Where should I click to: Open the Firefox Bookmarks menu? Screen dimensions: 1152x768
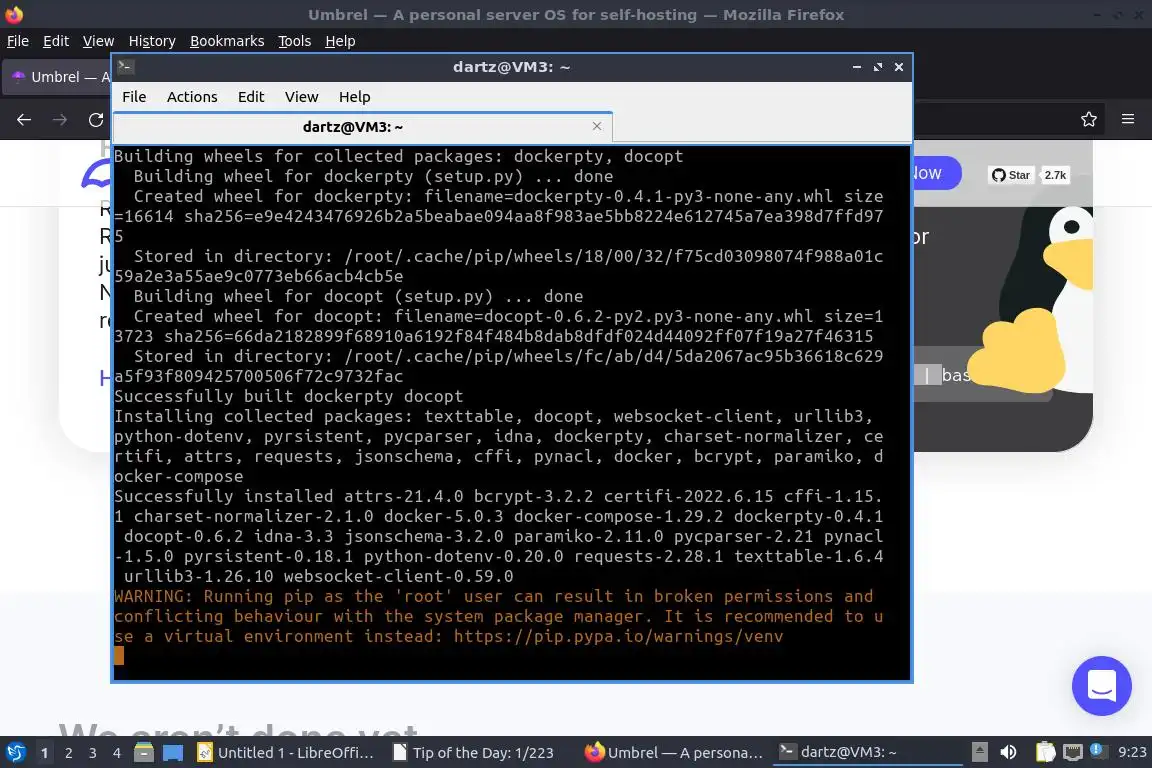pyautogui.click(x=227, y=41)
